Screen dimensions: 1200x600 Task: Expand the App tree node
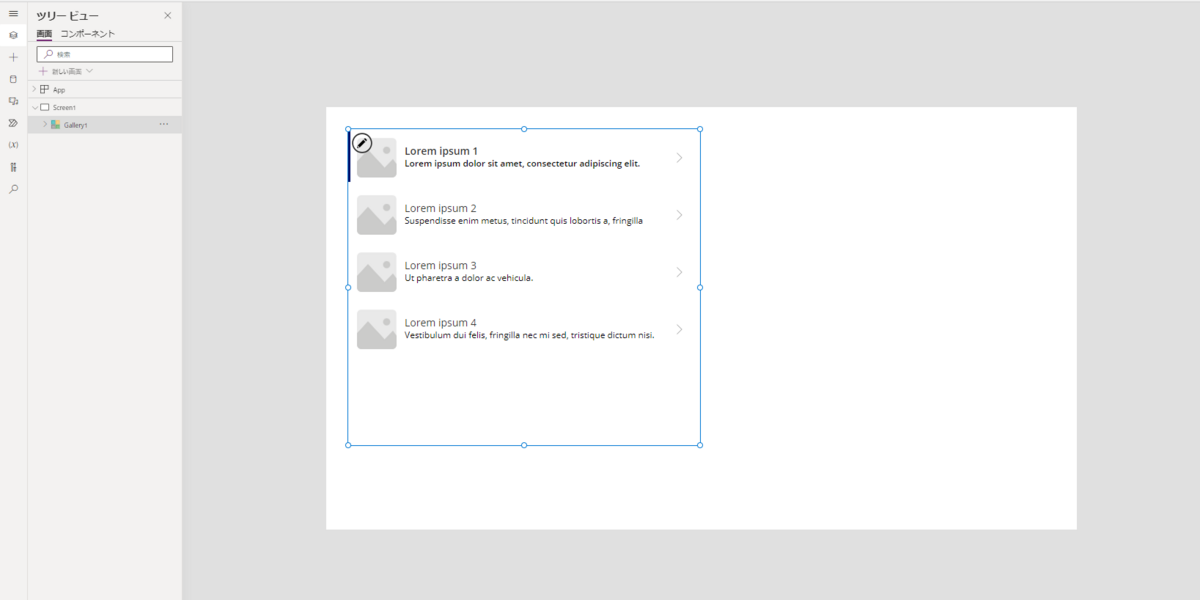pyautogui.click(x=34, y=89)
